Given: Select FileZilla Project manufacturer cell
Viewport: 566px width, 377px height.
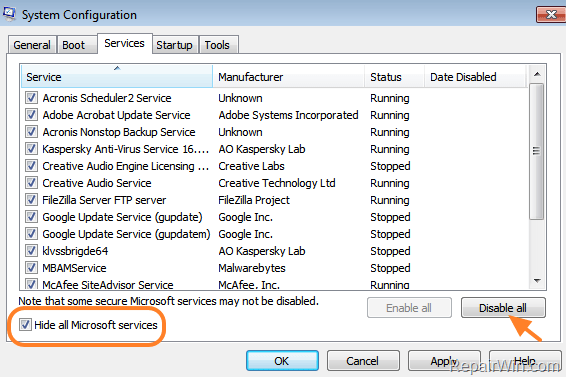Looking at the screenshot, I should [254, 200].
